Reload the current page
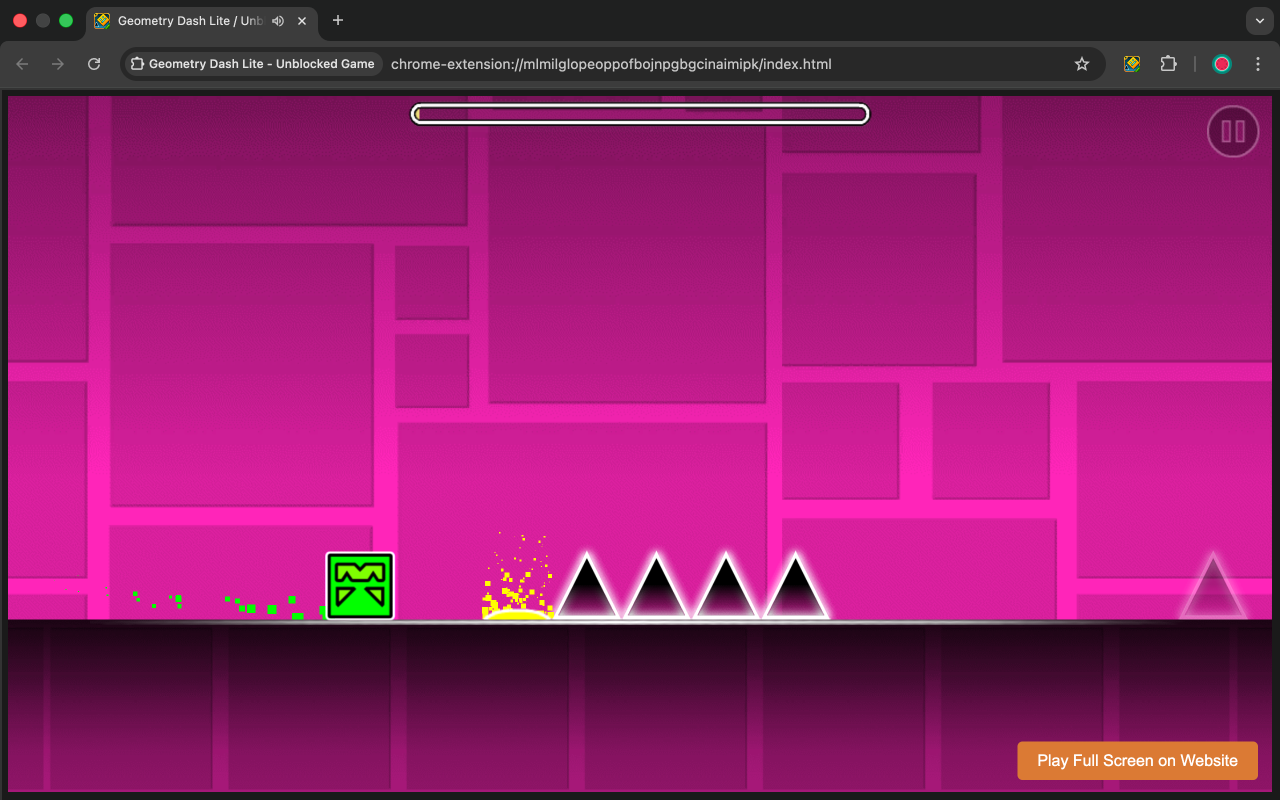 point(94,64)
